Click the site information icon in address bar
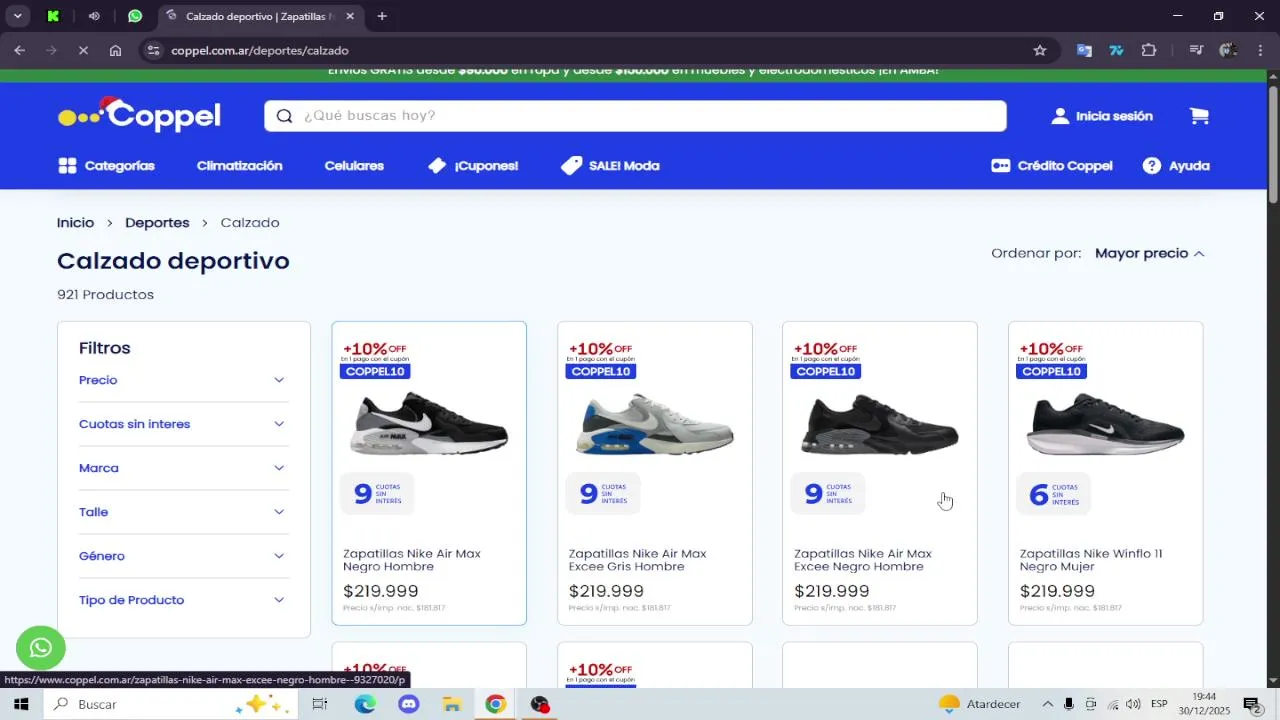The image size is (1280, 720). (x=153, y=50)
